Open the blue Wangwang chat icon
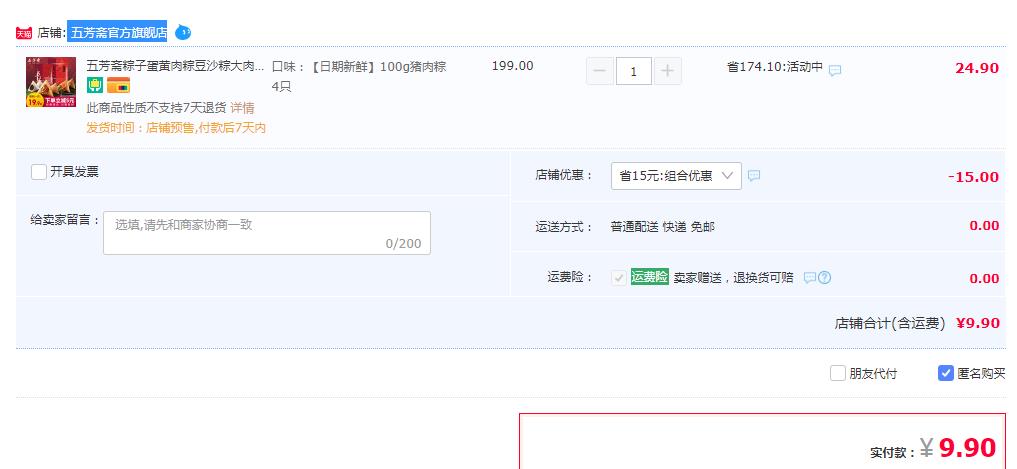This screenshot has height=469, width=1017. tap(183, 32)
